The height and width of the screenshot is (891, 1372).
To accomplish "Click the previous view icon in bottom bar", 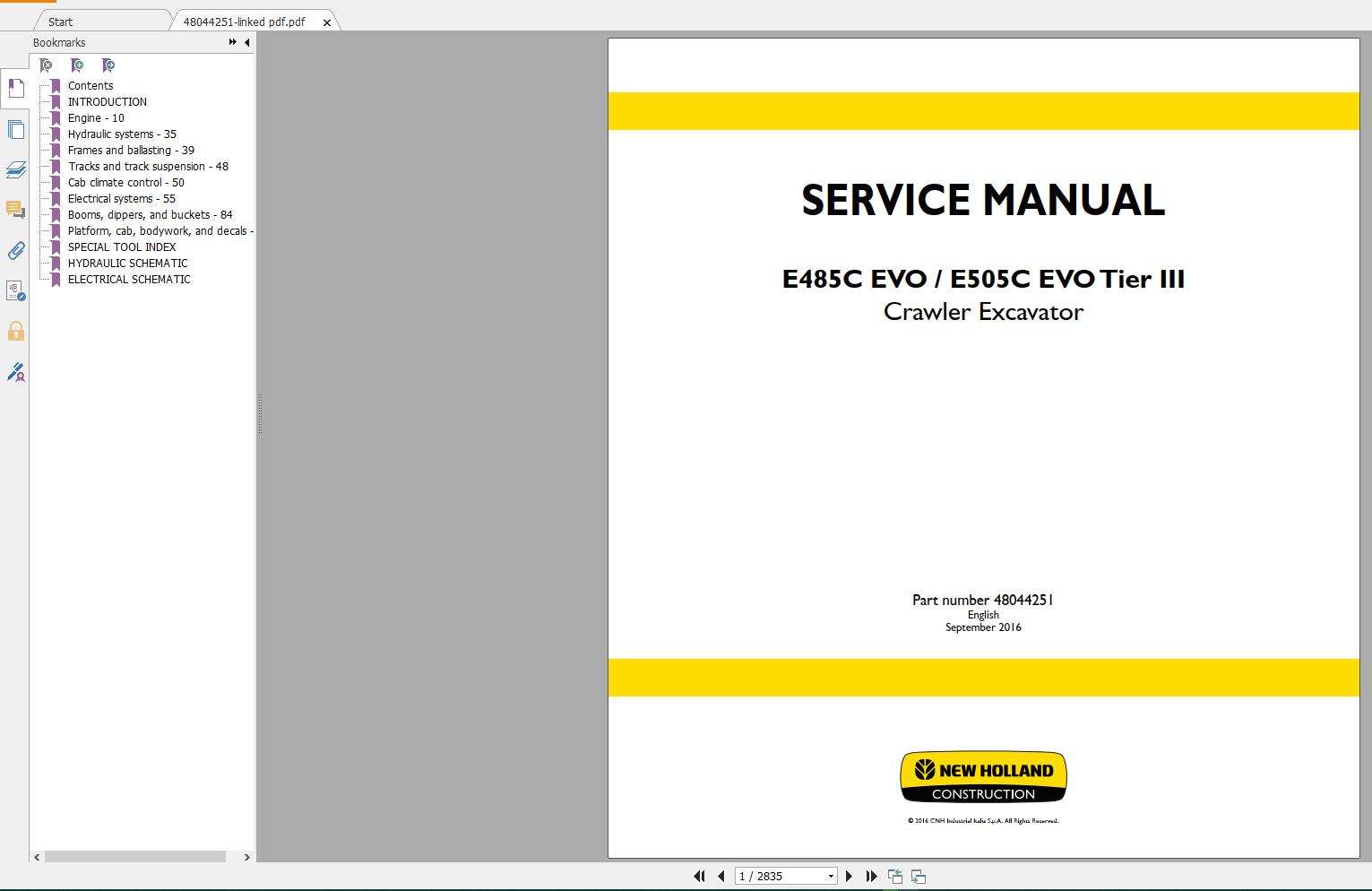I will (x=895, y=876).
